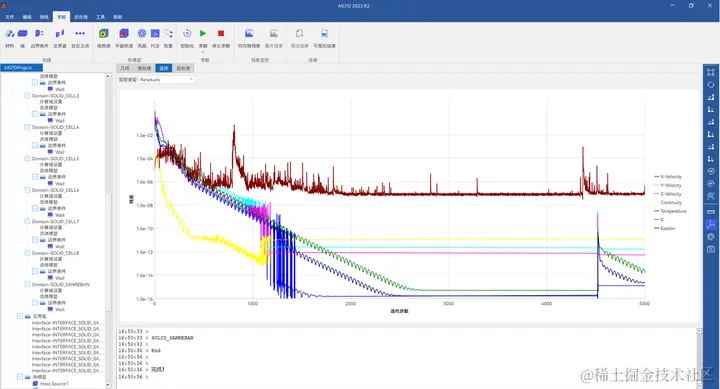The height and width of the screenshot is (389, 720).
Task: Collapse the Domain-SOLID_CELL8 tree node
Action: [27, 253]
